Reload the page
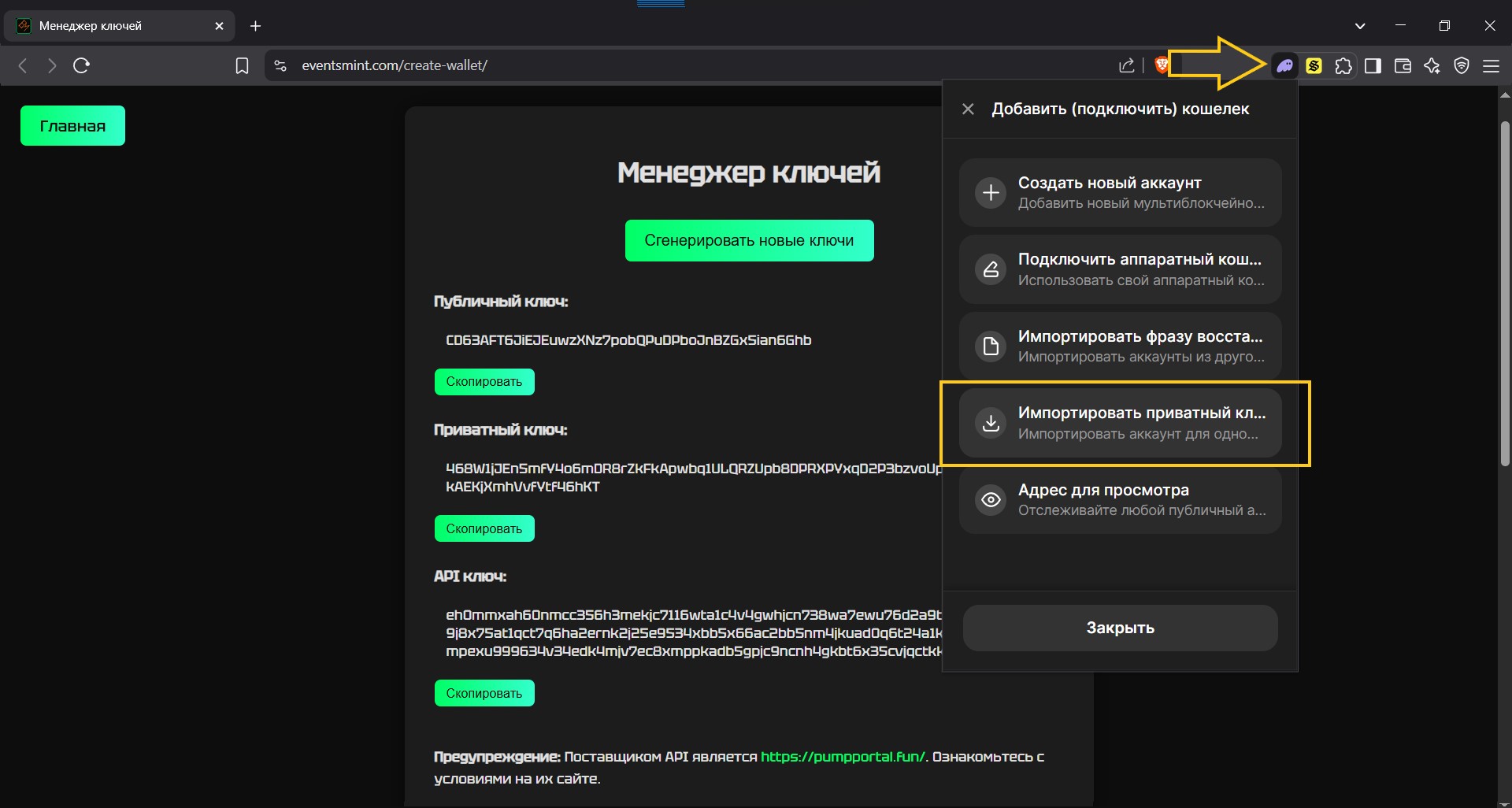The height and width of the screenshot is (808, 1512). point(81,65)
